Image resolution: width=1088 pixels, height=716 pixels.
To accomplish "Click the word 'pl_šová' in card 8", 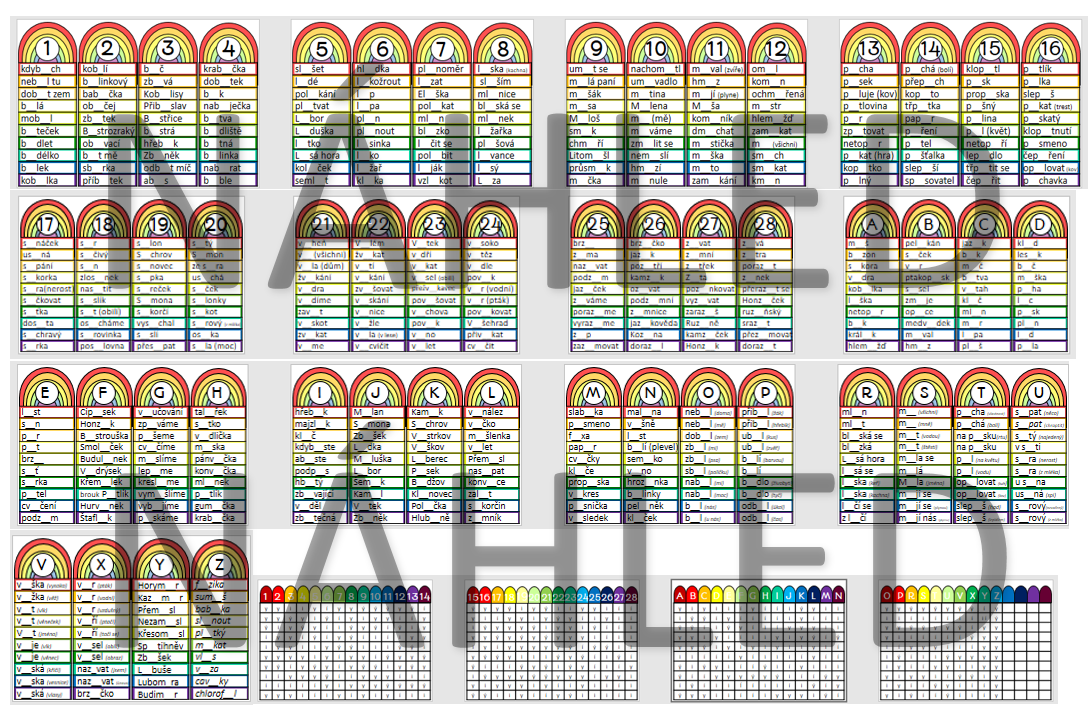I will pos(495,144).
